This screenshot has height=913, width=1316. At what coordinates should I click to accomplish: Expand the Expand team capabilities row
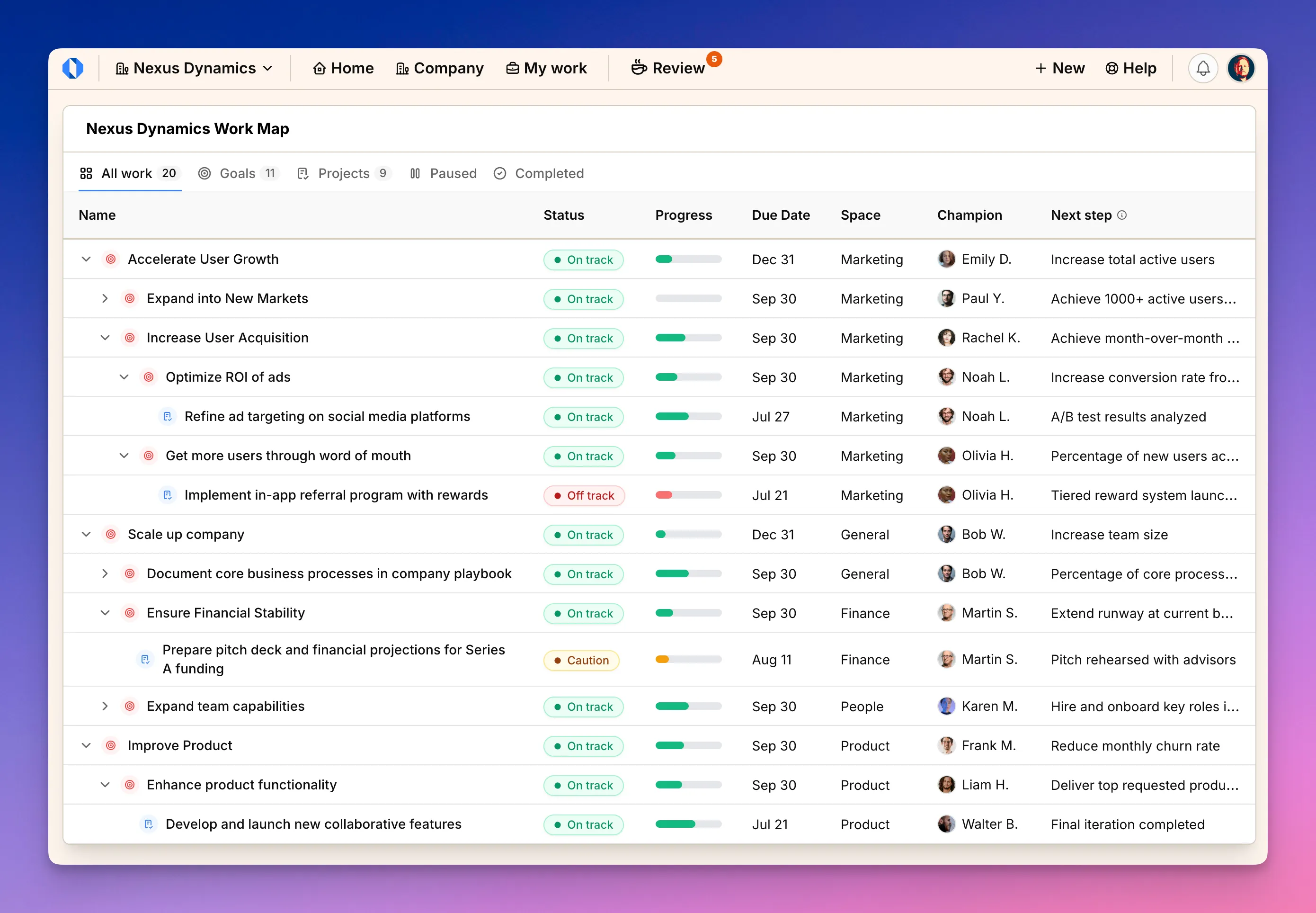tap(105, 706)
